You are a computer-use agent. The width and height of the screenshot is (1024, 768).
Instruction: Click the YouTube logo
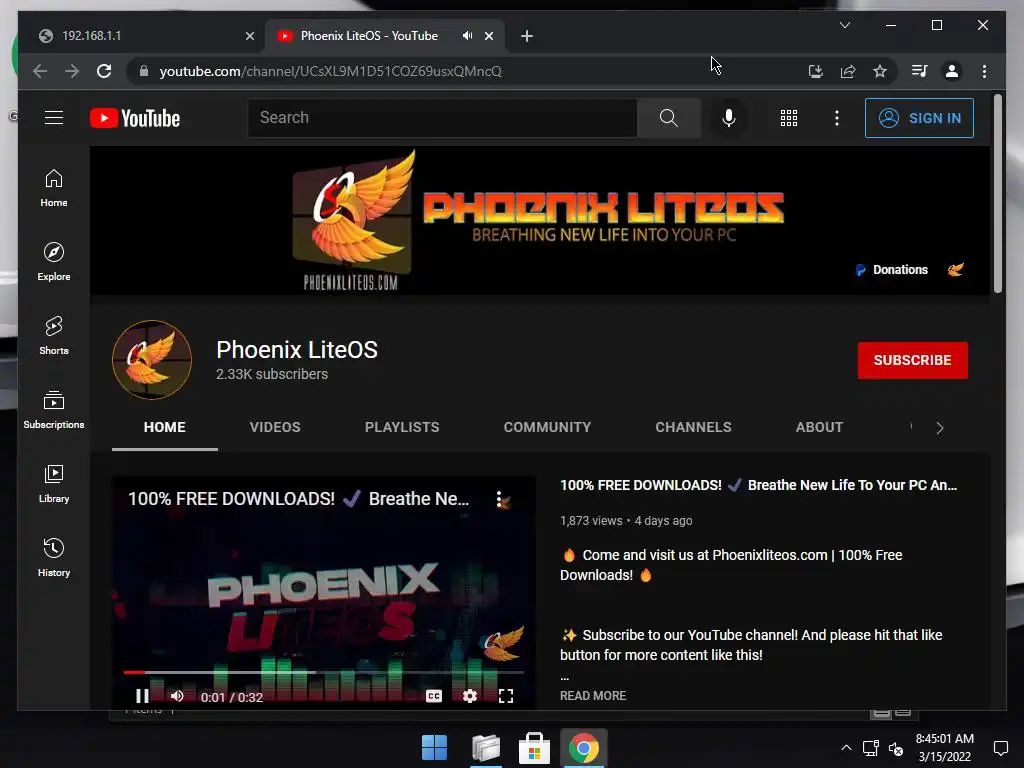point(135,118)
